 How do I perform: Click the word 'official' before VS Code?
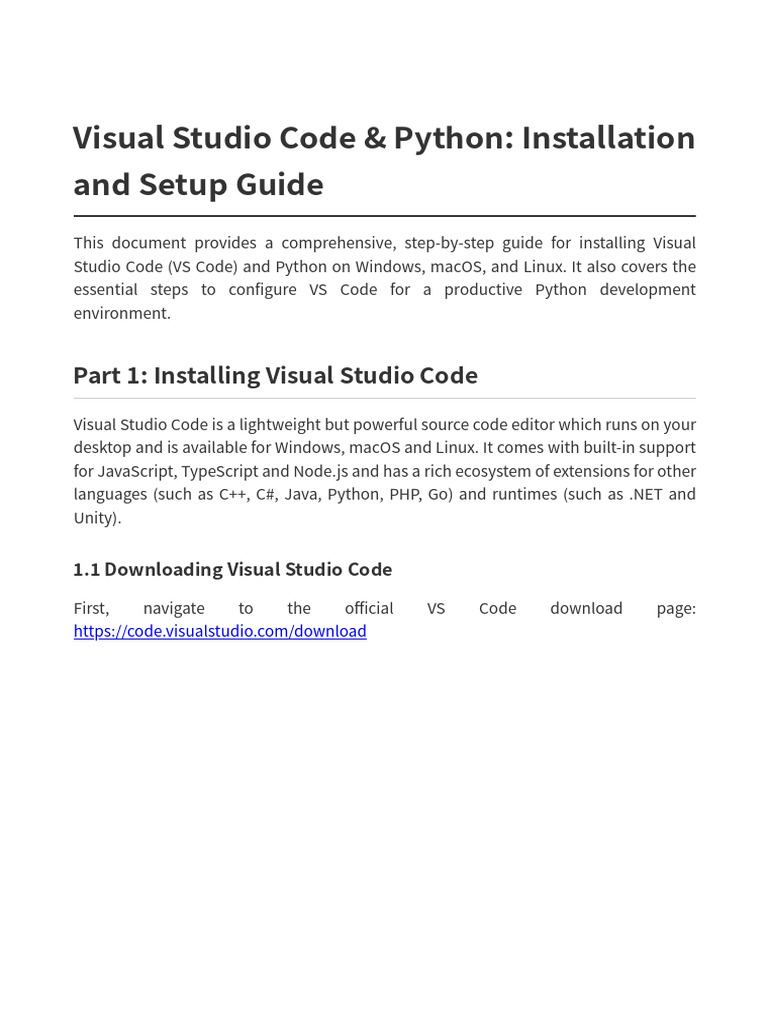(369, 609)
